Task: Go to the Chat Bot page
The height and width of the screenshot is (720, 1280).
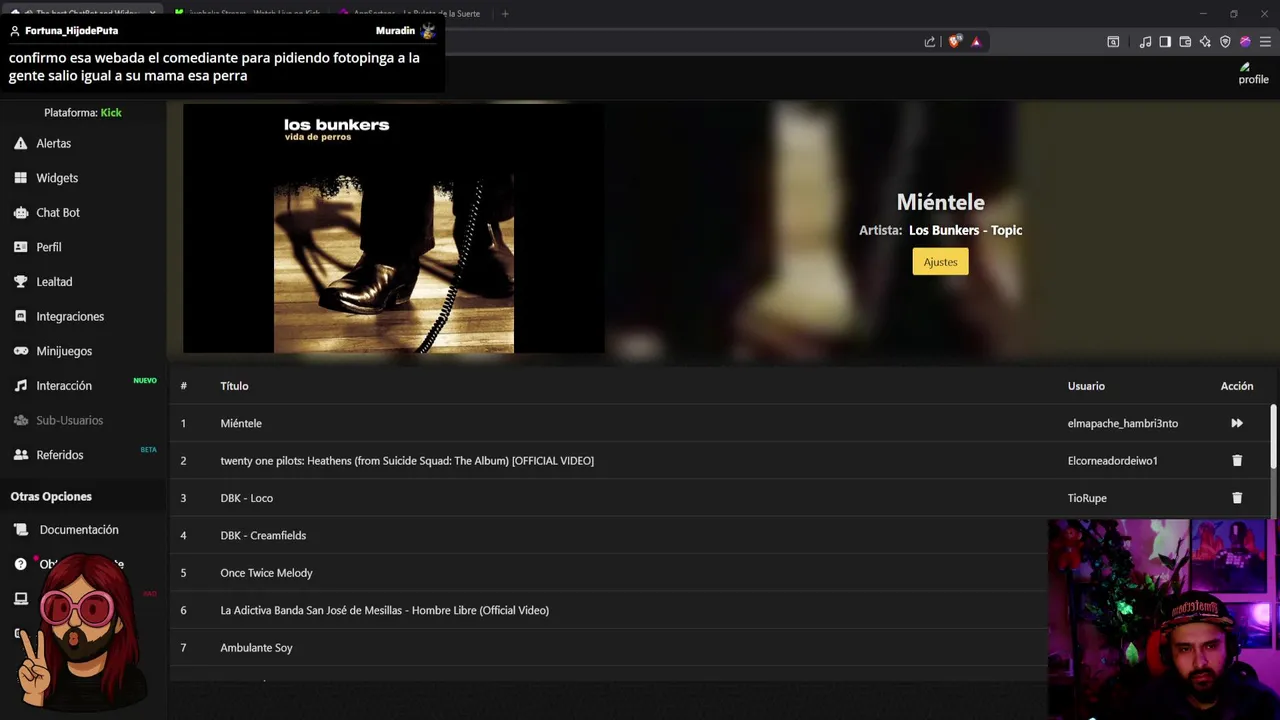Action: (58, 212)
